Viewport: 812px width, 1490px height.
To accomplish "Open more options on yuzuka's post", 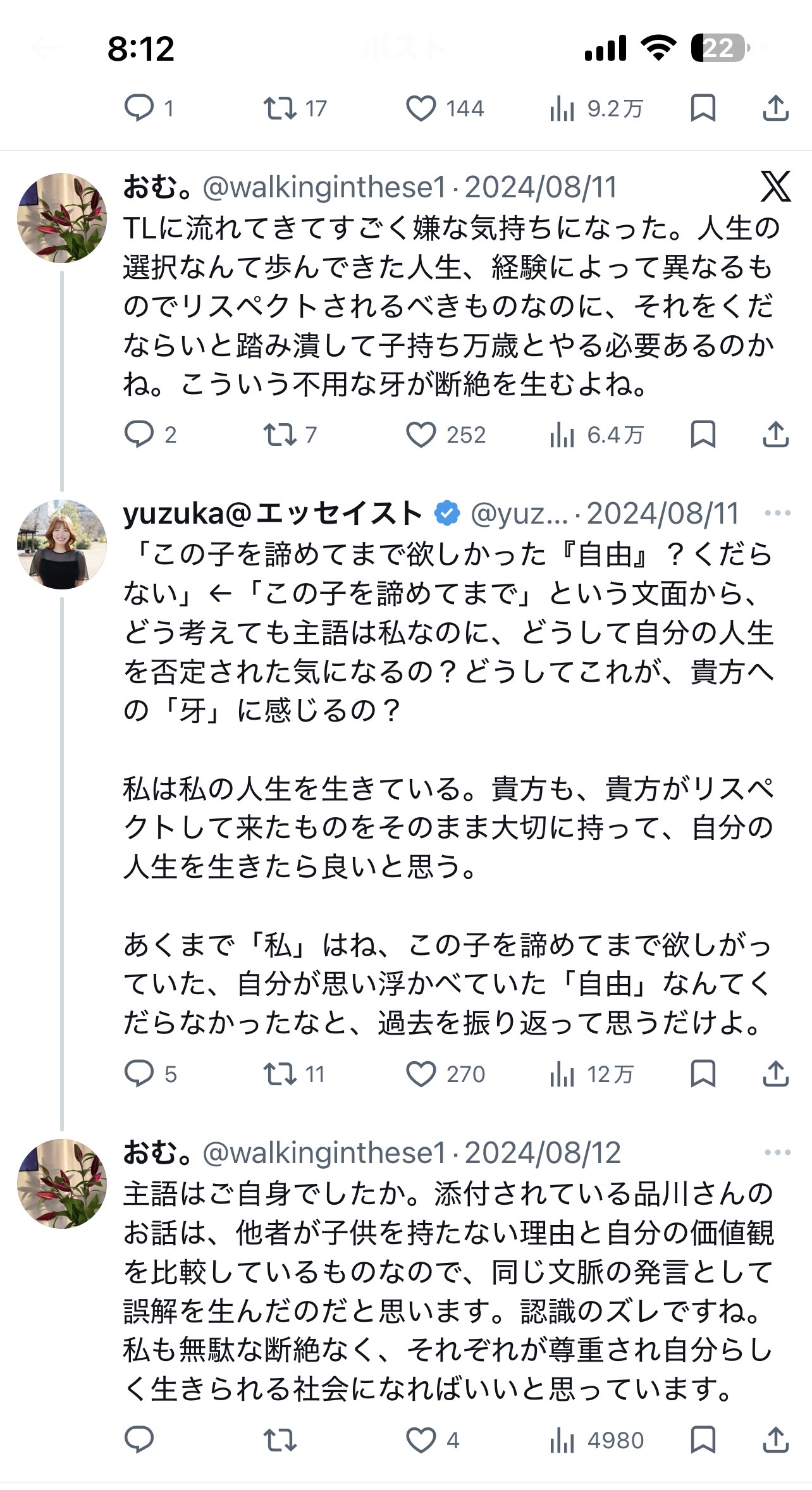I will point(777,513).
